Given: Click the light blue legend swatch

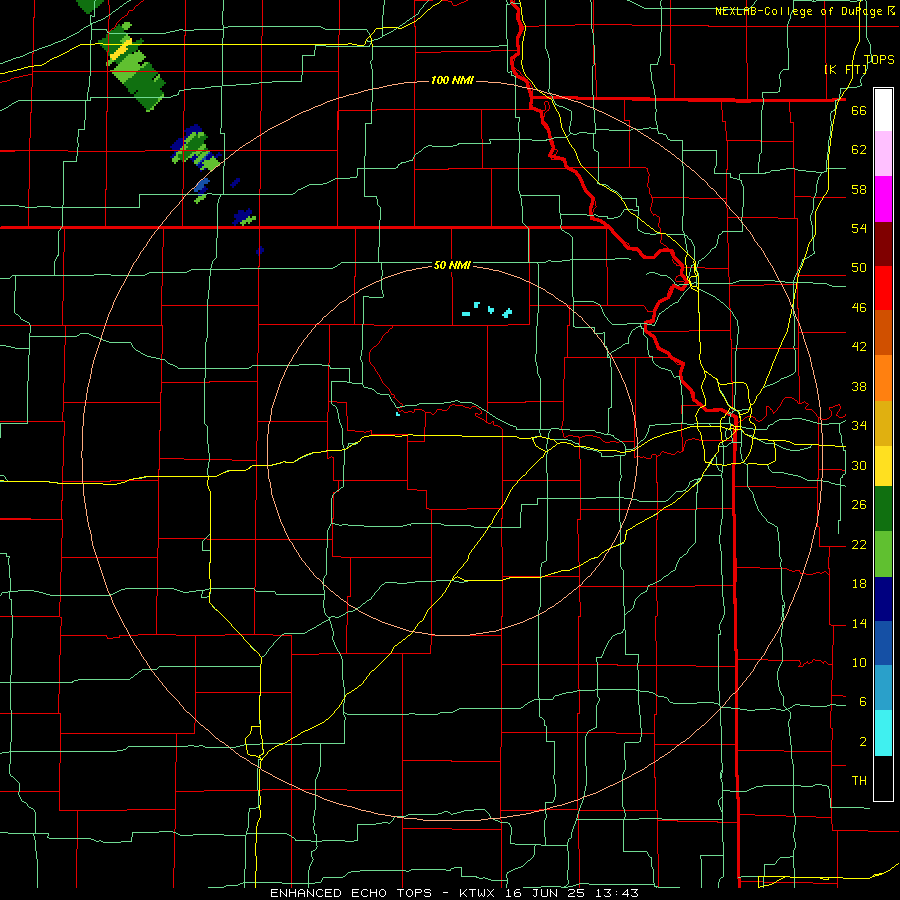Looking at the screenshot, I should click(883, 688).
